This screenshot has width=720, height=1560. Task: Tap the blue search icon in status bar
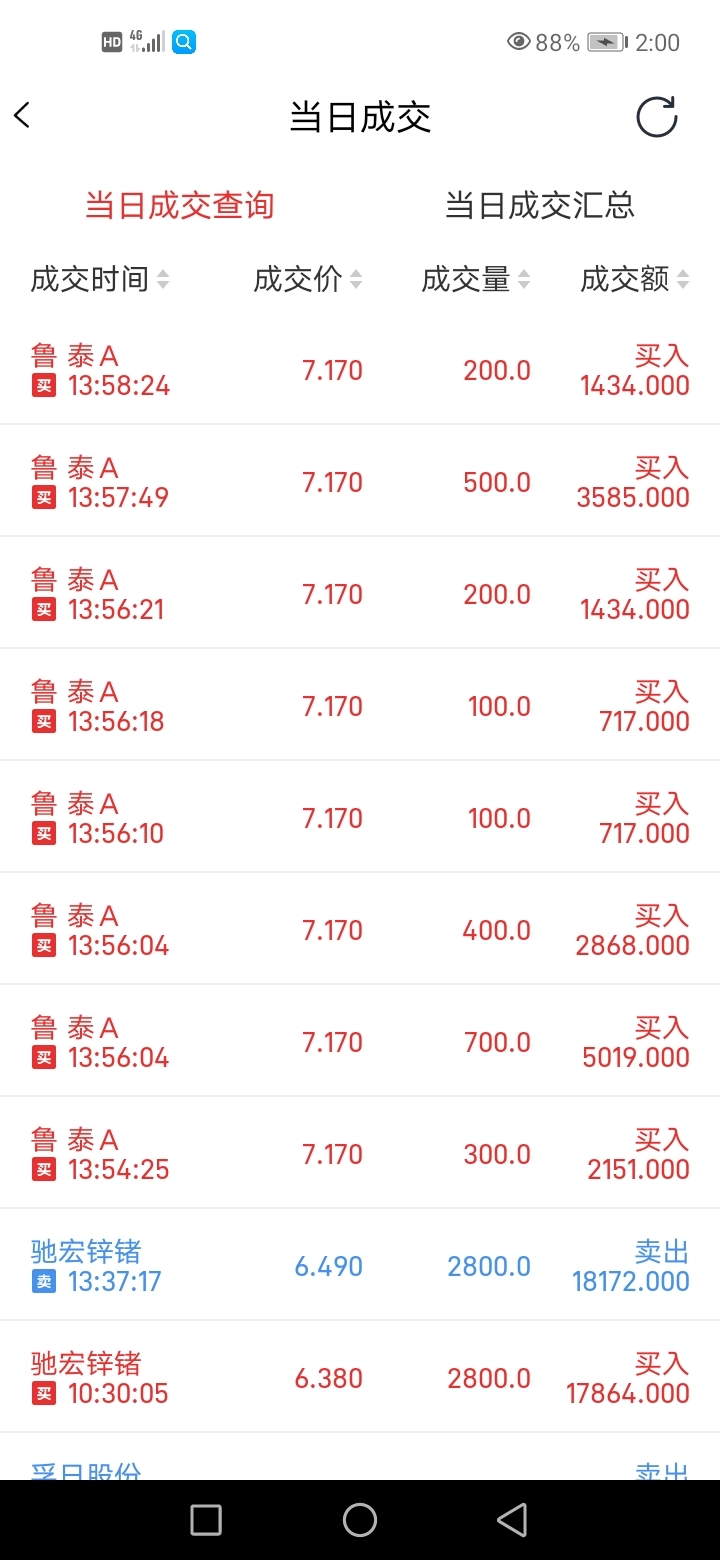(184, 42)
